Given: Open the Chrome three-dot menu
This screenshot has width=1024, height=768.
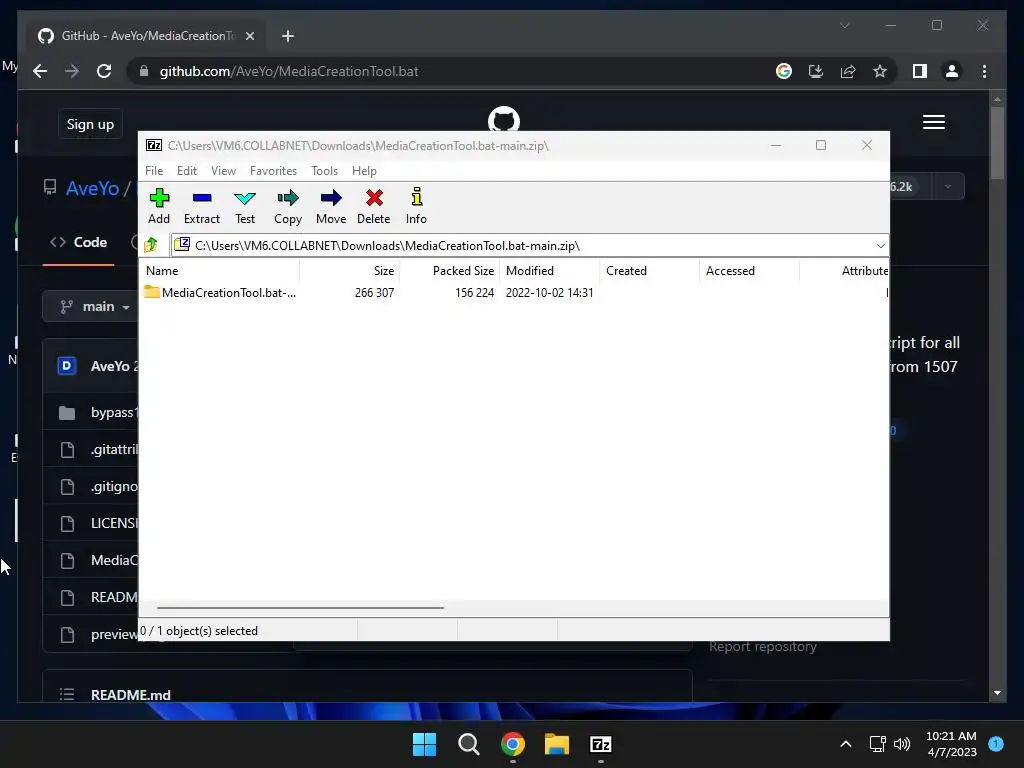Looking at the screenshot, I should click(x=984, y=71).
